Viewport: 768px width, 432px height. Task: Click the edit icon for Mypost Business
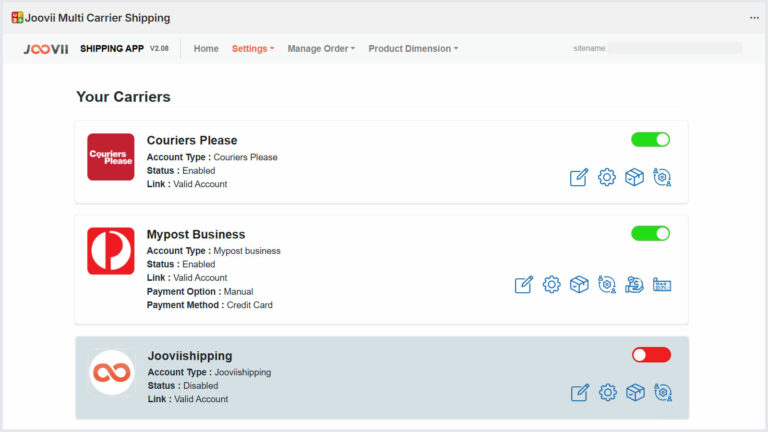point(524,285)
